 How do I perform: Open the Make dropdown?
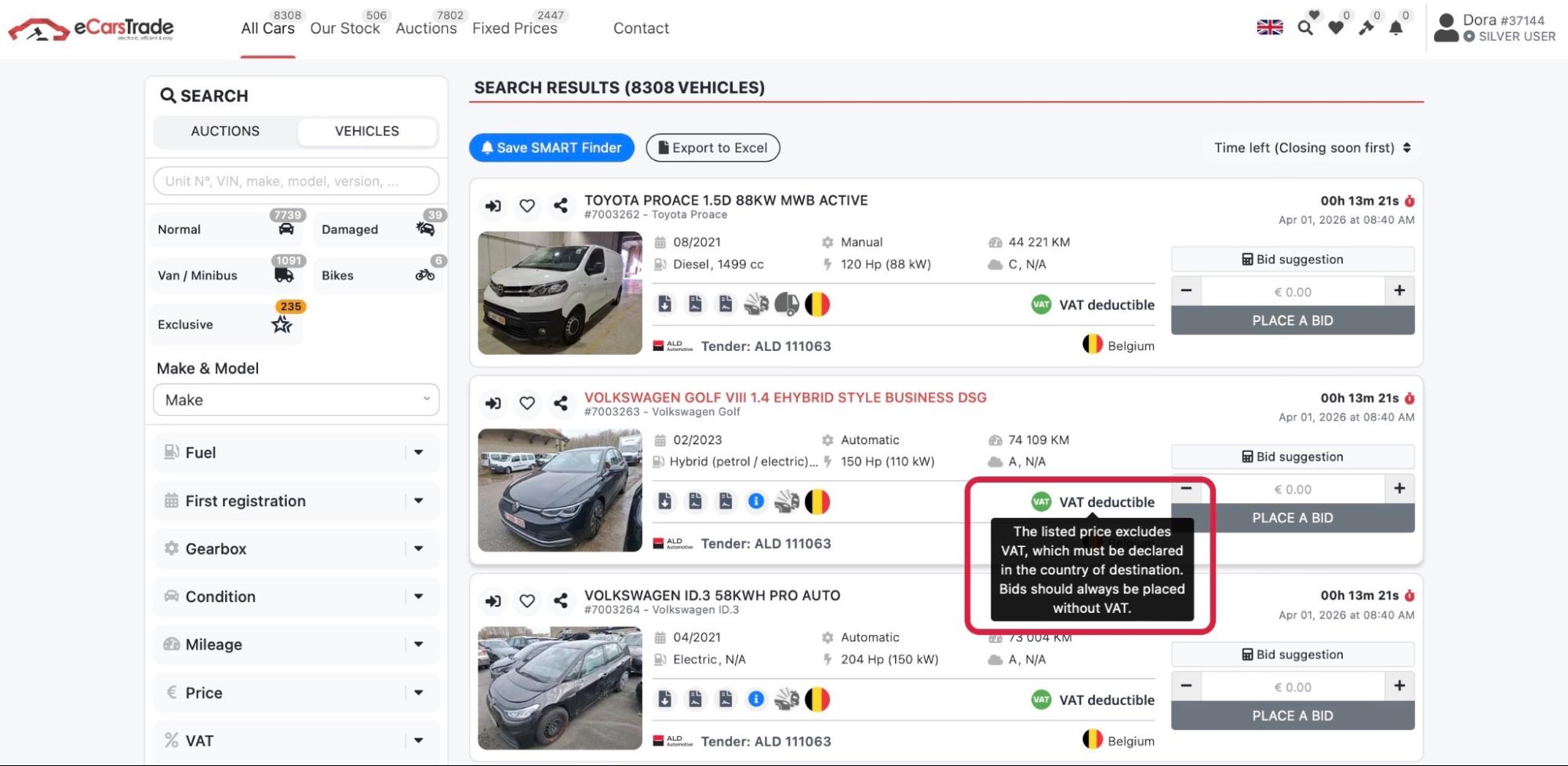[x=296, y=400]
